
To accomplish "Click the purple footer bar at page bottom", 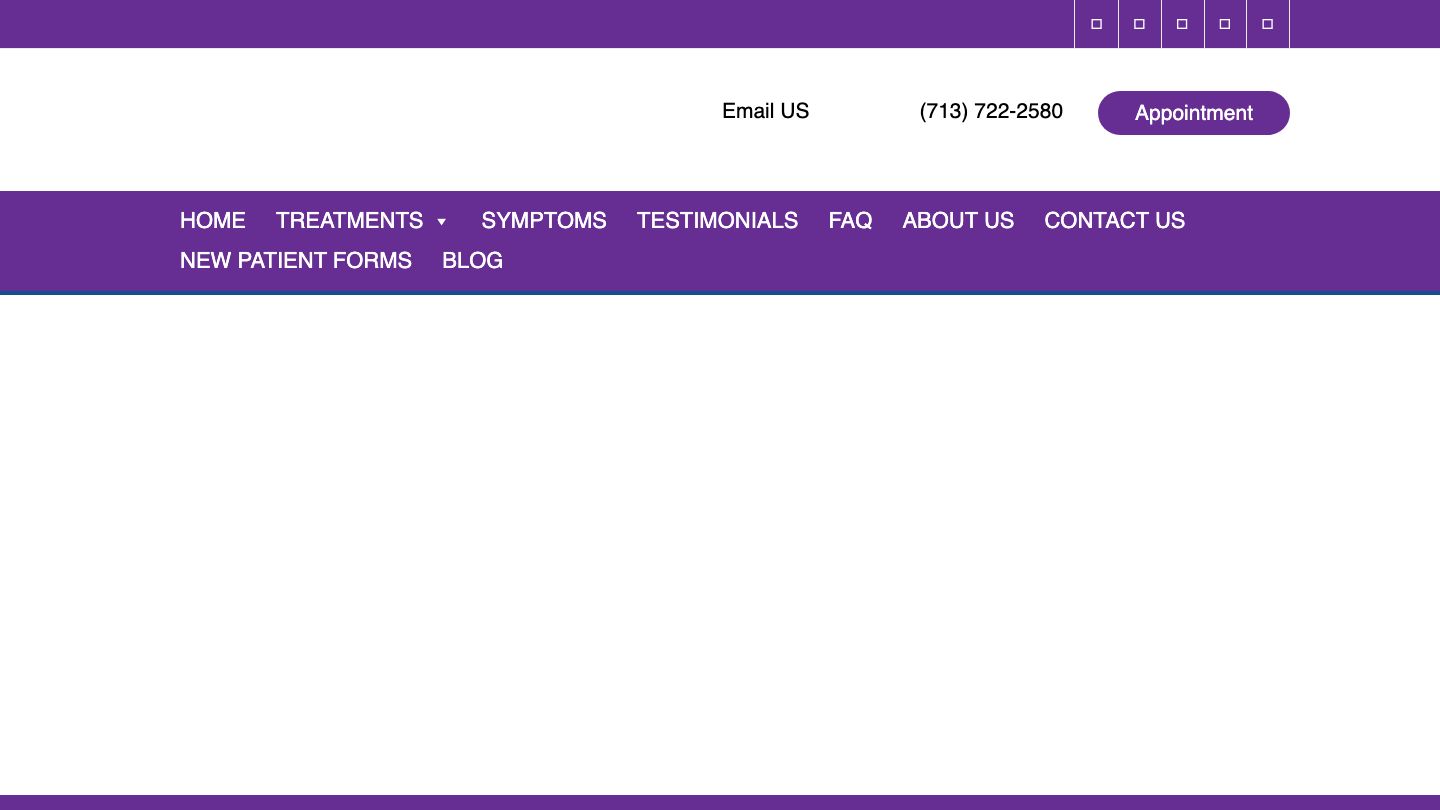I will pos(720,802).
